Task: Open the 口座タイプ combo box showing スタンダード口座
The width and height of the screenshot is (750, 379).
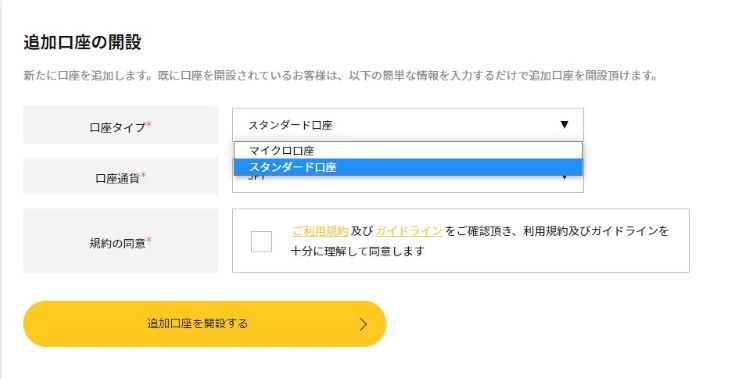Action: [408, 125]
